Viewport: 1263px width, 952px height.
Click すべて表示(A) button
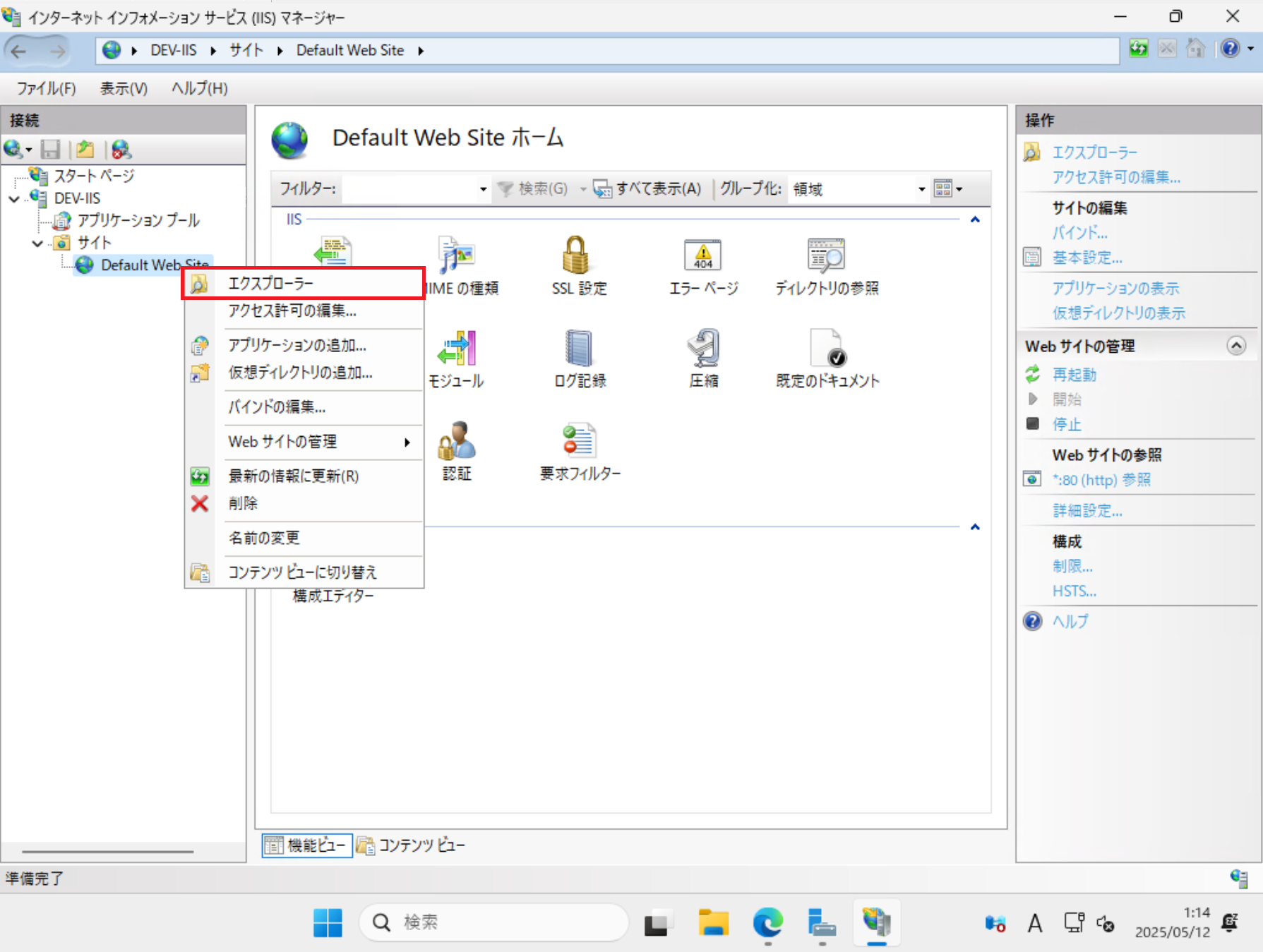647,188
